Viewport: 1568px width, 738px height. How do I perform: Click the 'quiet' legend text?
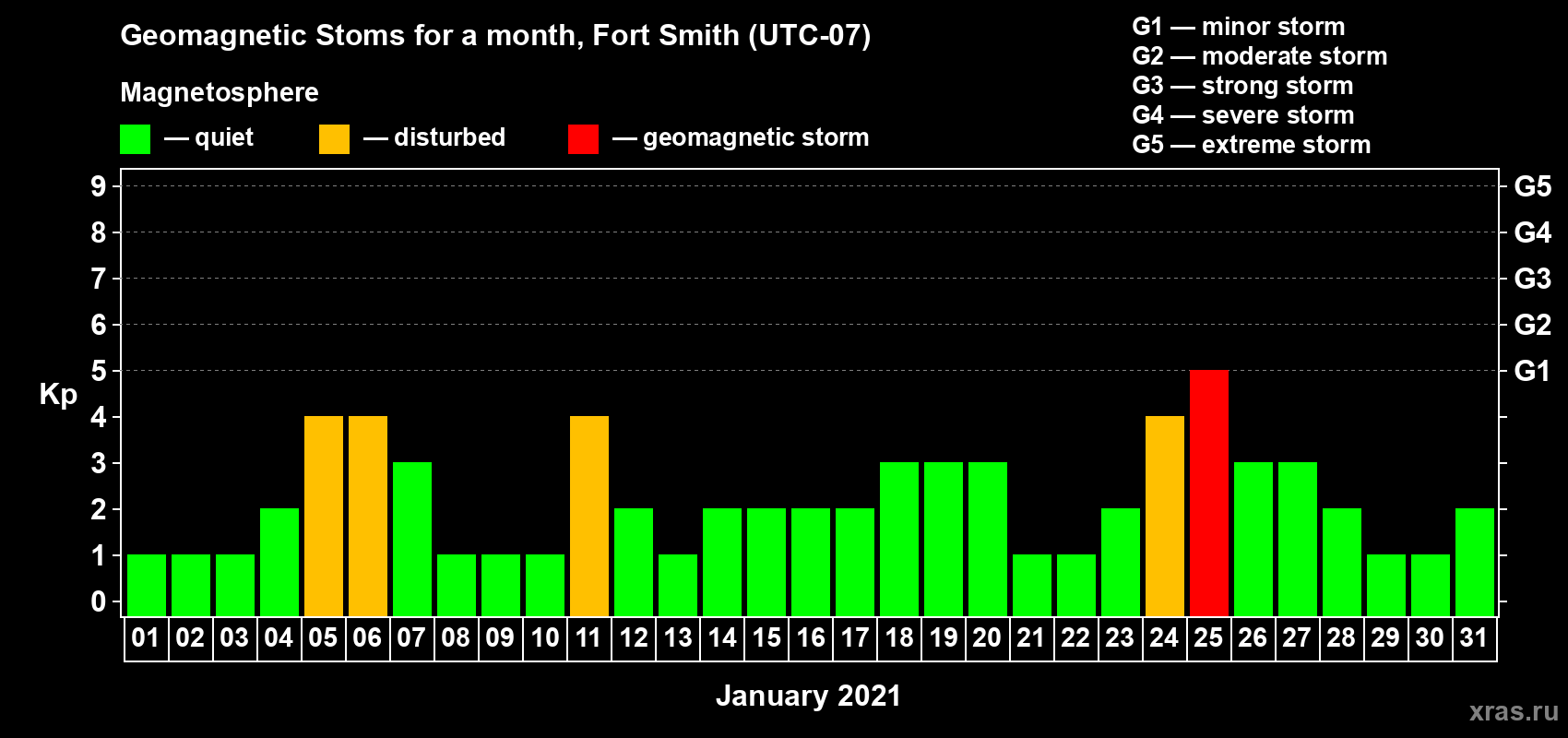(x=224, y=138)
